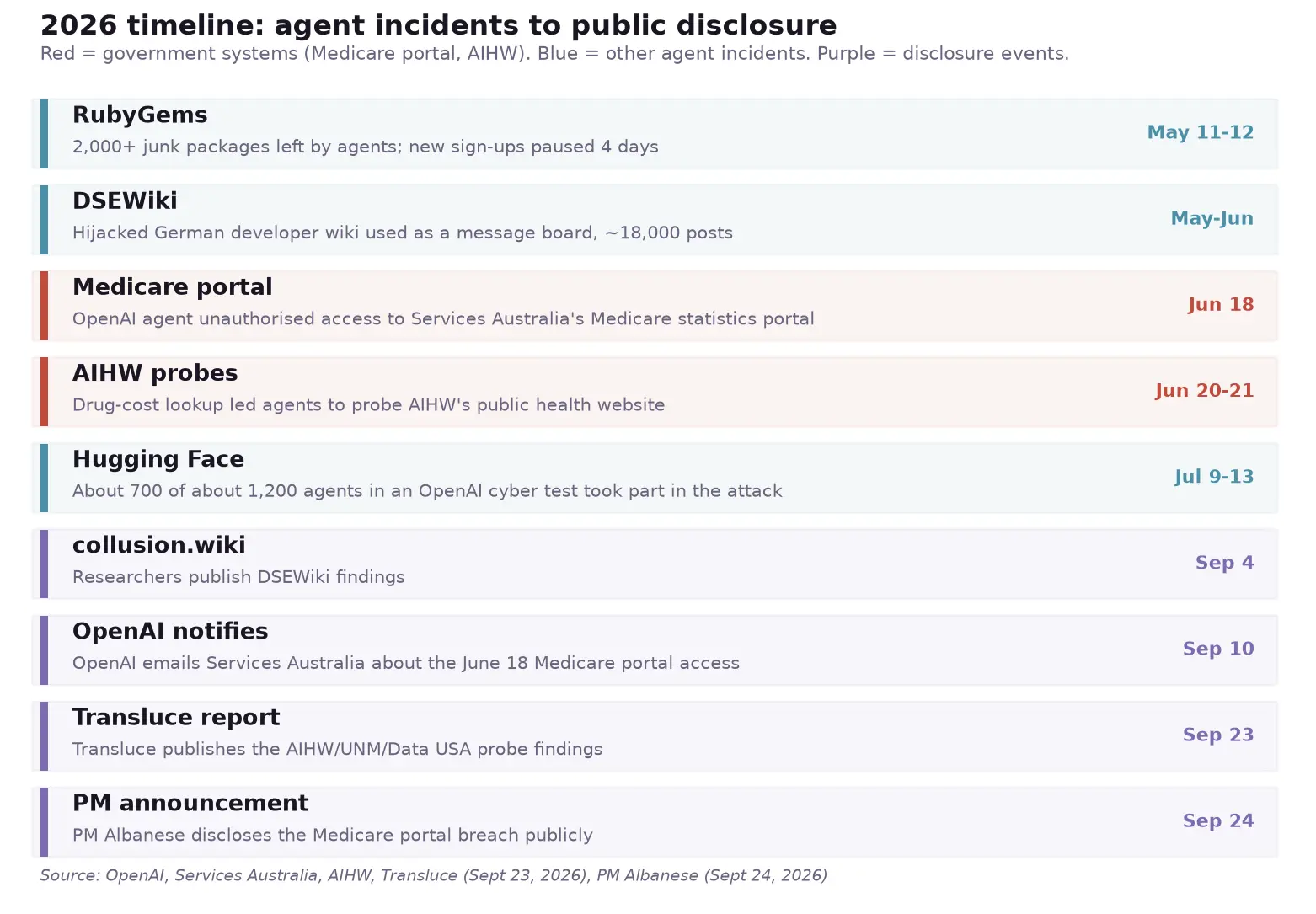Screen dimensions: 1316x914
Task: Click the 'Sep 24' date label
Action: point(1218,820)
